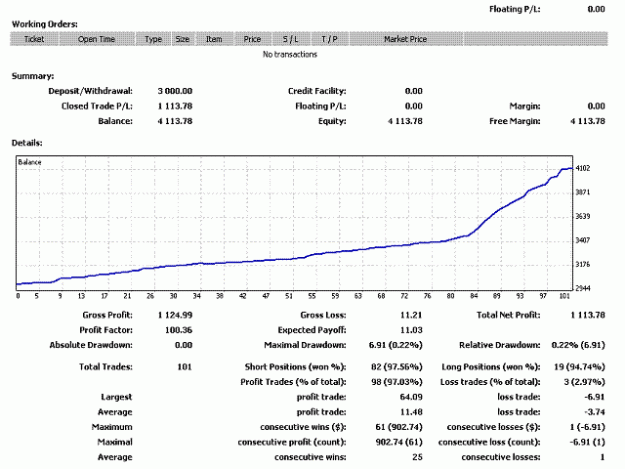
Task: Click the 4102 label on chart axis
Action: 583,168
